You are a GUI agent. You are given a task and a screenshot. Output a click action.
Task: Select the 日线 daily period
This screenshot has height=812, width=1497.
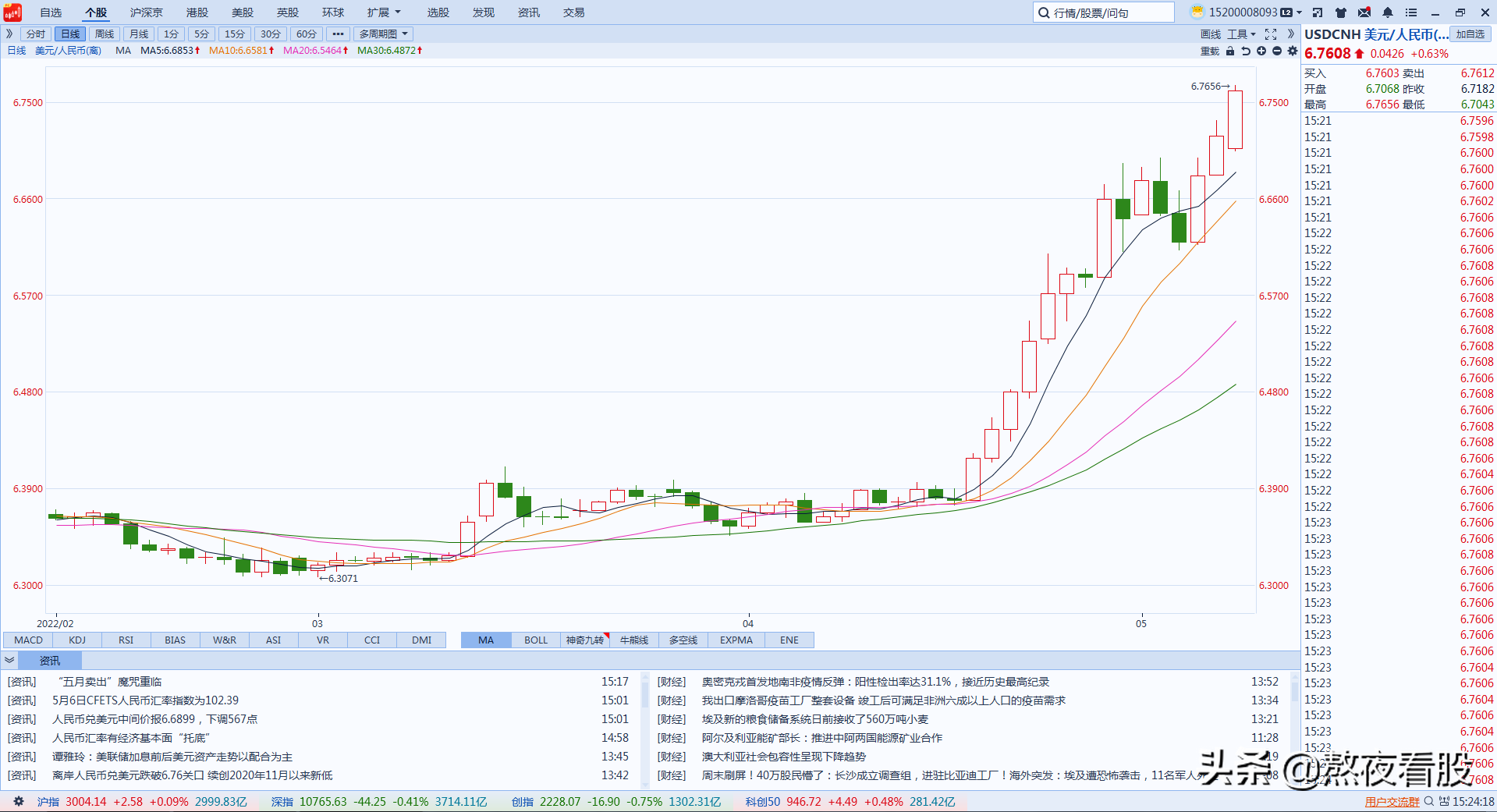(x=70, y=34)
